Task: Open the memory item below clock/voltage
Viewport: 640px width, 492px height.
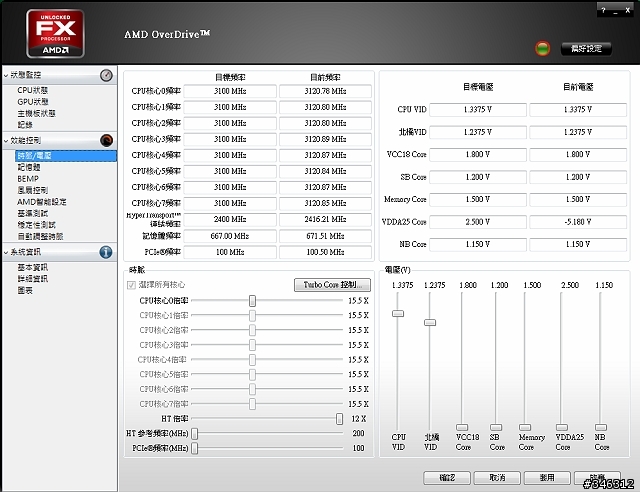Action: click(x=29, y=167)
